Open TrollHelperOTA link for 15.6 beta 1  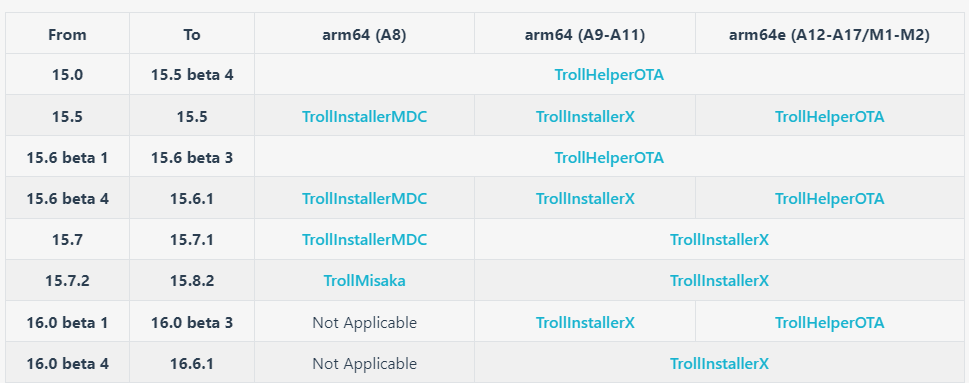click(x=609, y=158)
